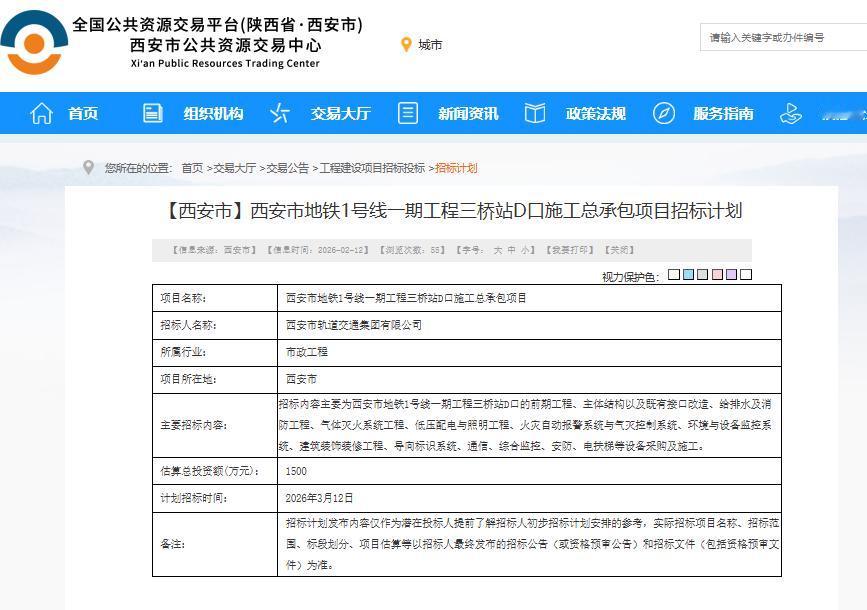The height and width of the screenshot is (610, 867).
Task: Click the document icon next to 组织机构
Action: coord(153,113)
